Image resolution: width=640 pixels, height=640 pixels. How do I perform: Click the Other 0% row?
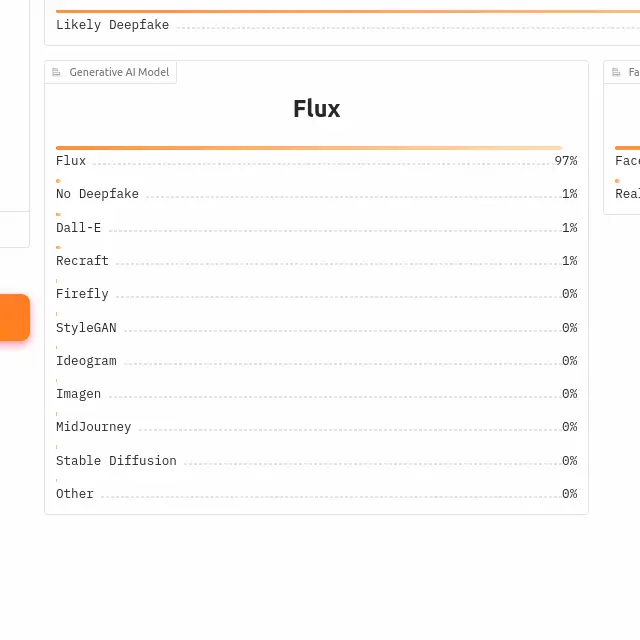(316, 494)
